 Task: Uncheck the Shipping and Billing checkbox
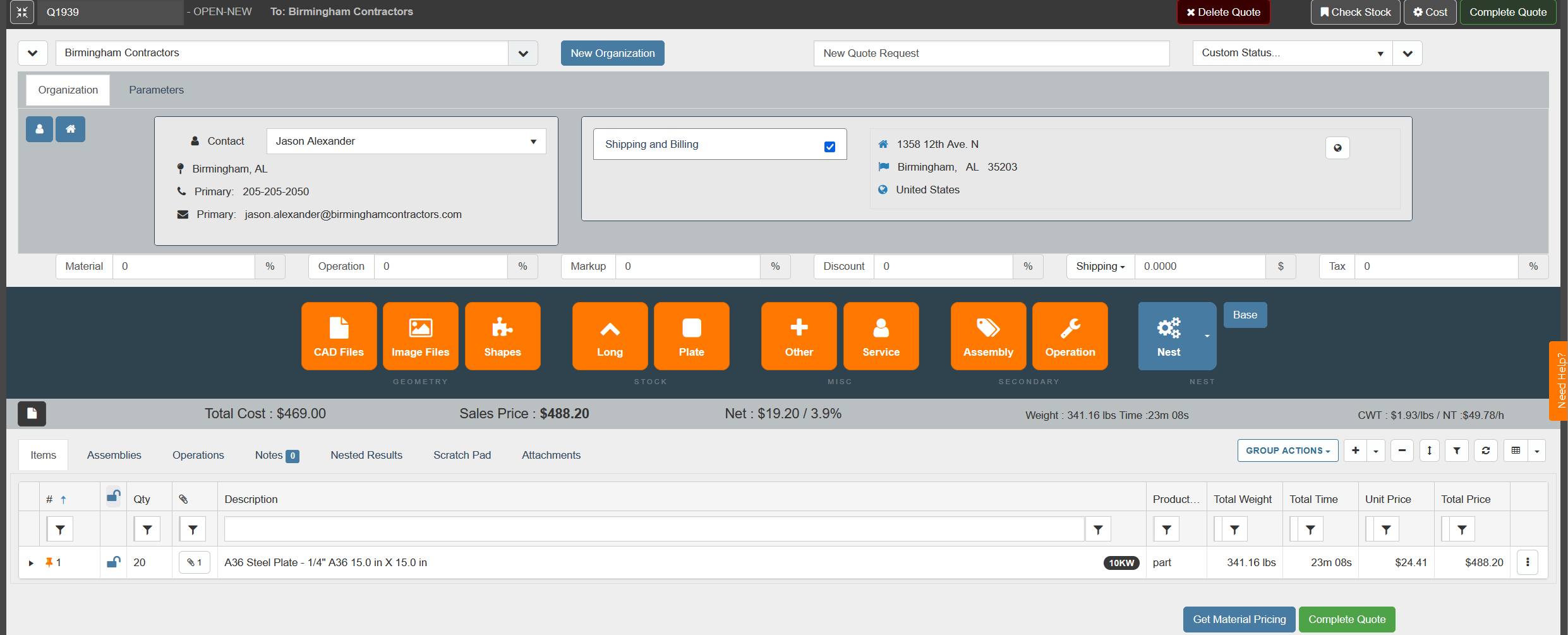tap(829, 147)
